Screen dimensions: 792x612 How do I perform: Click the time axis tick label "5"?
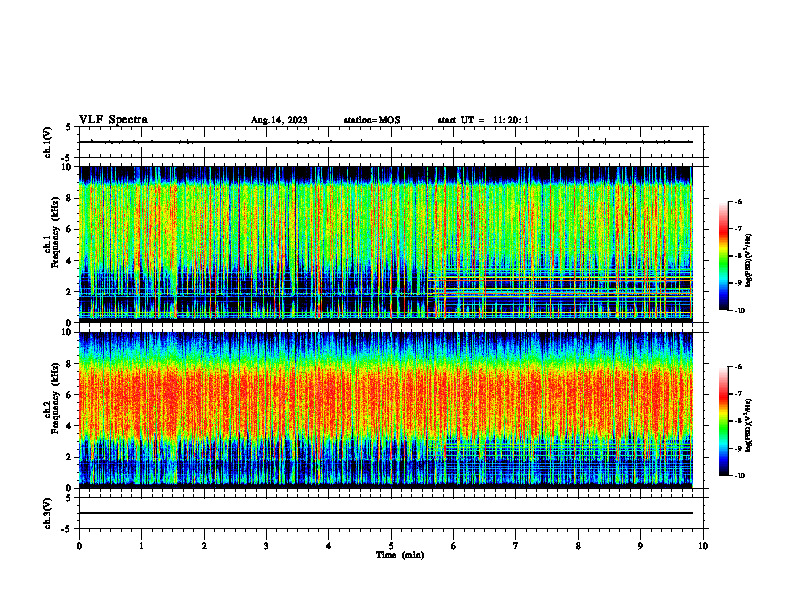coord(391,546)
